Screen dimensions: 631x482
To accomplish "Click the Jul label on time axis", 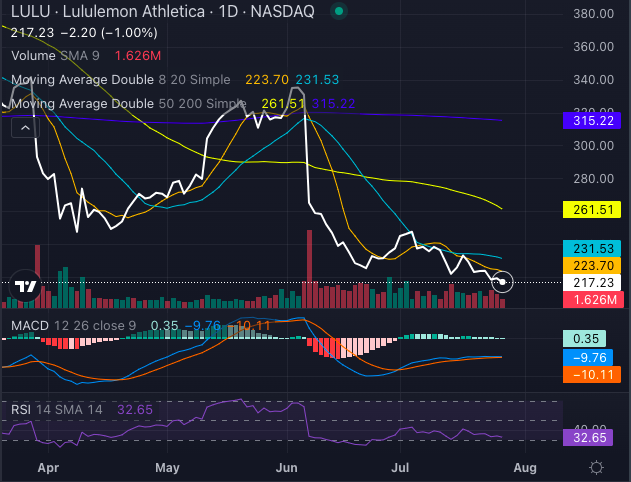I will tap(400, 468).
